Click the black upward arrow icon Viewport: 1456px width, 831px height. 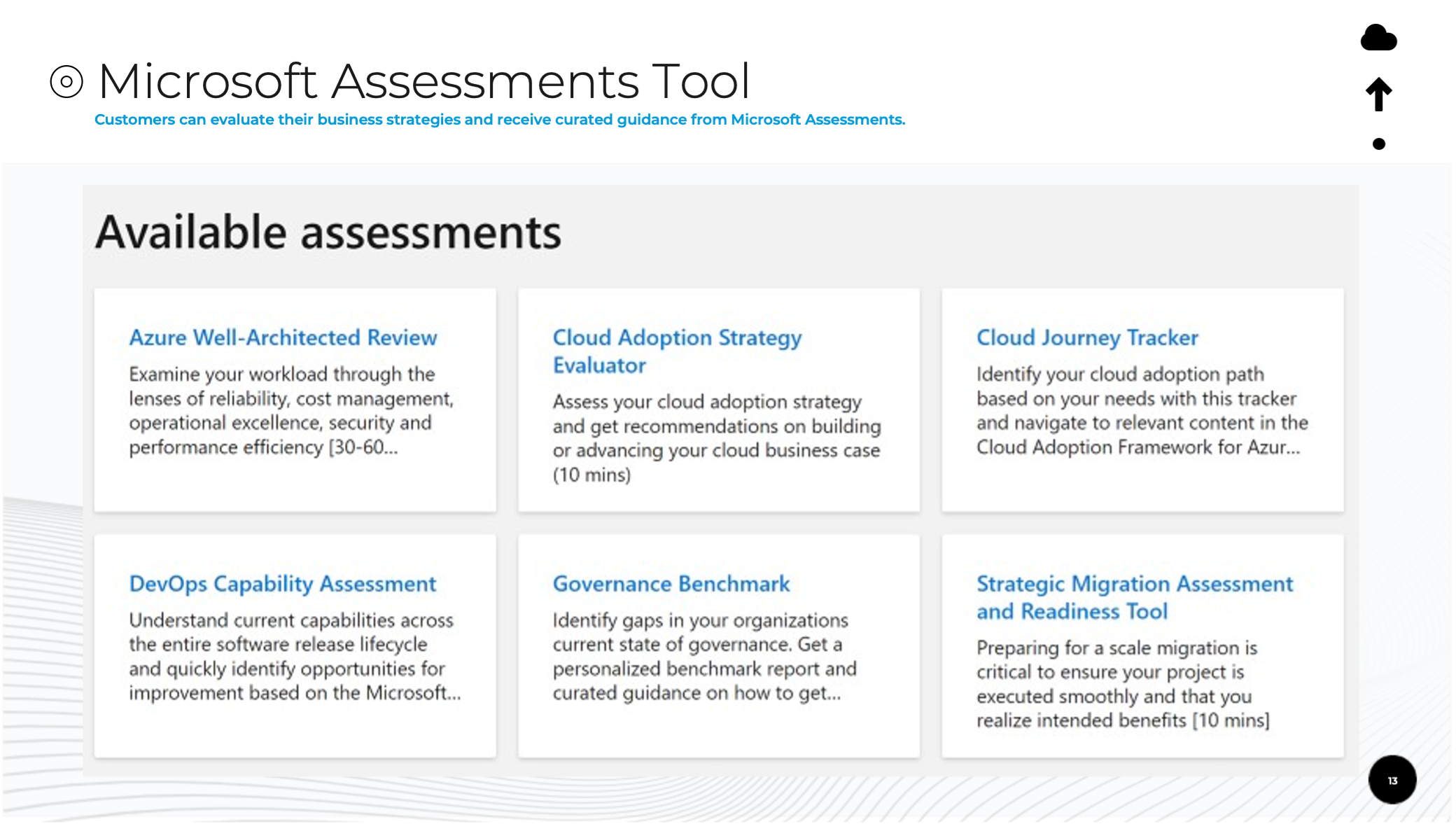1378,94
